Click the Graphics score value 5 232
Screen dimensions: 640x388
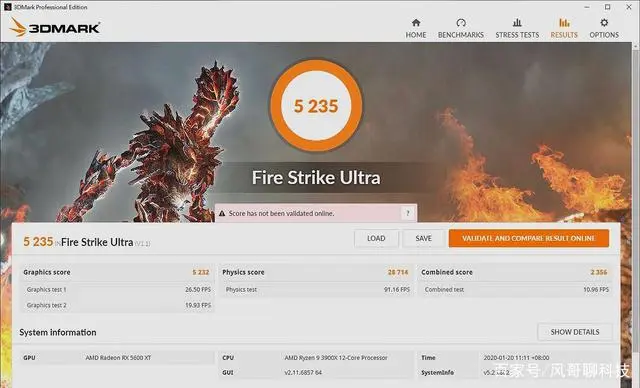point(201,272)
